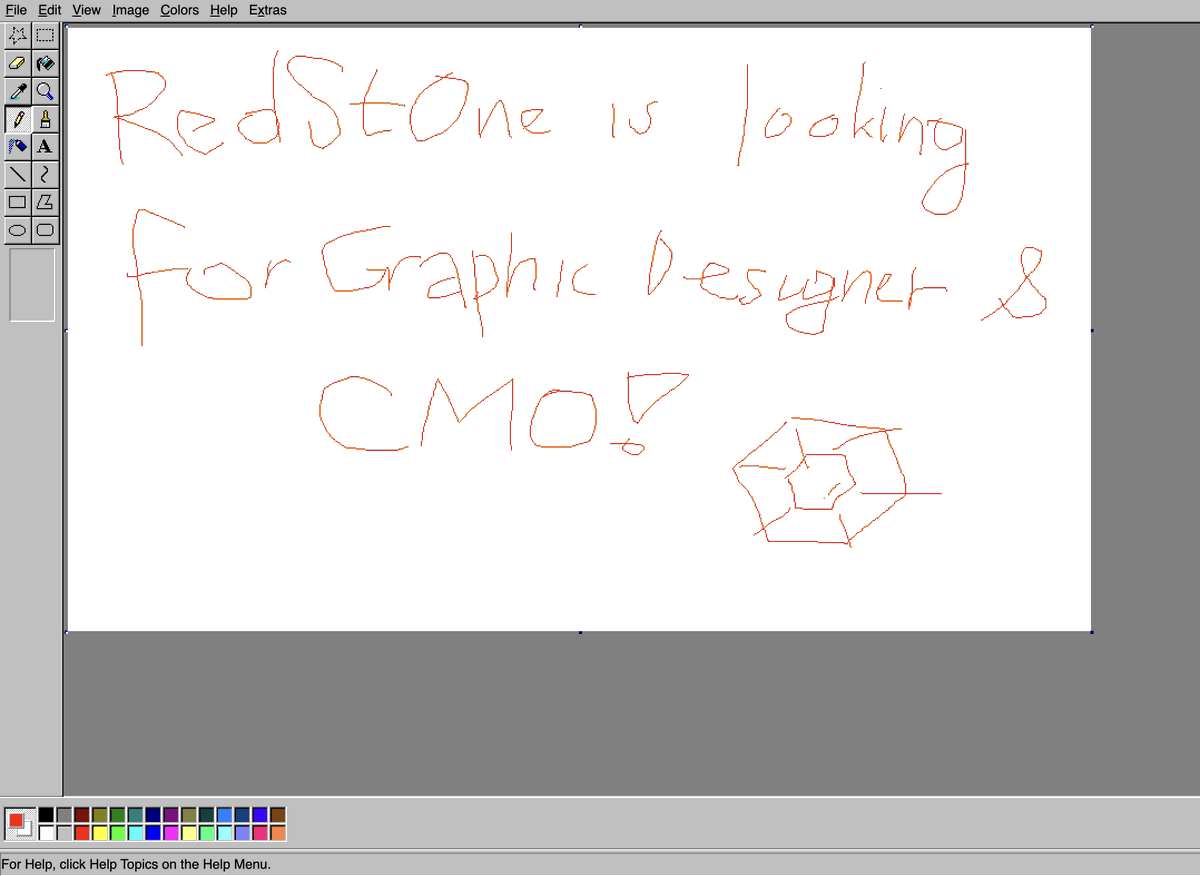Screen dimensions: 1200x876
Task: Choose the dark purple swatch
Action: coord(172,815)
